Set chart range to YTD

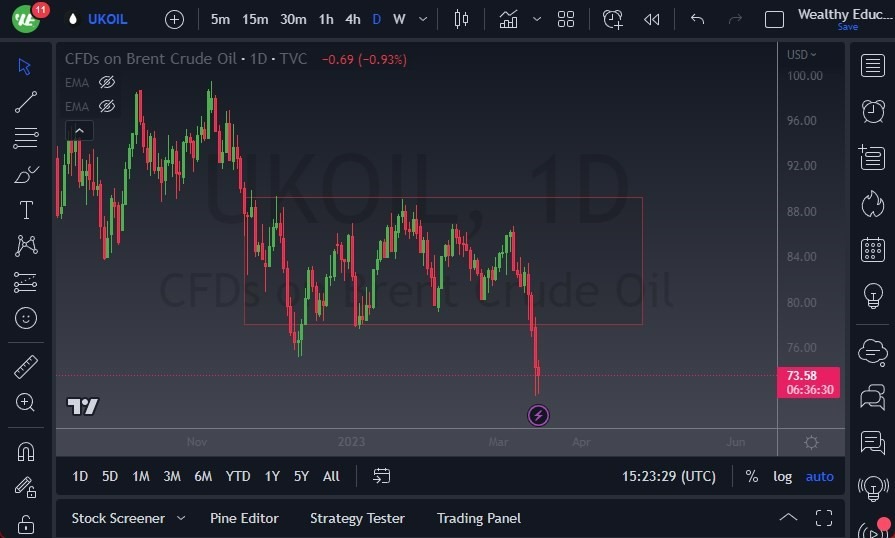pyautogui.click(x=238, y=476)
